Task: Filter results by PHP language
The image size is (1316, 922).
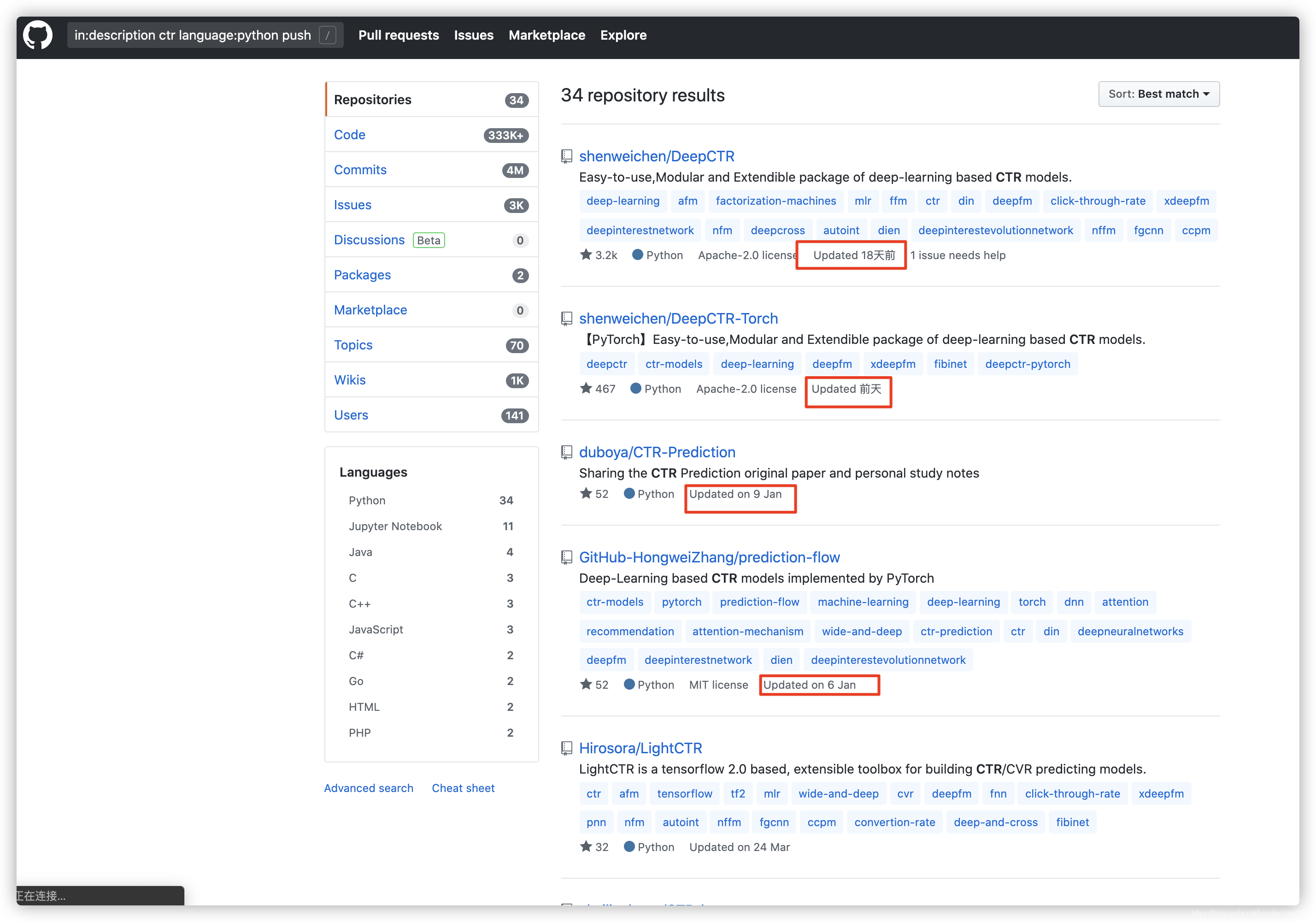Action: coord(431,733)
